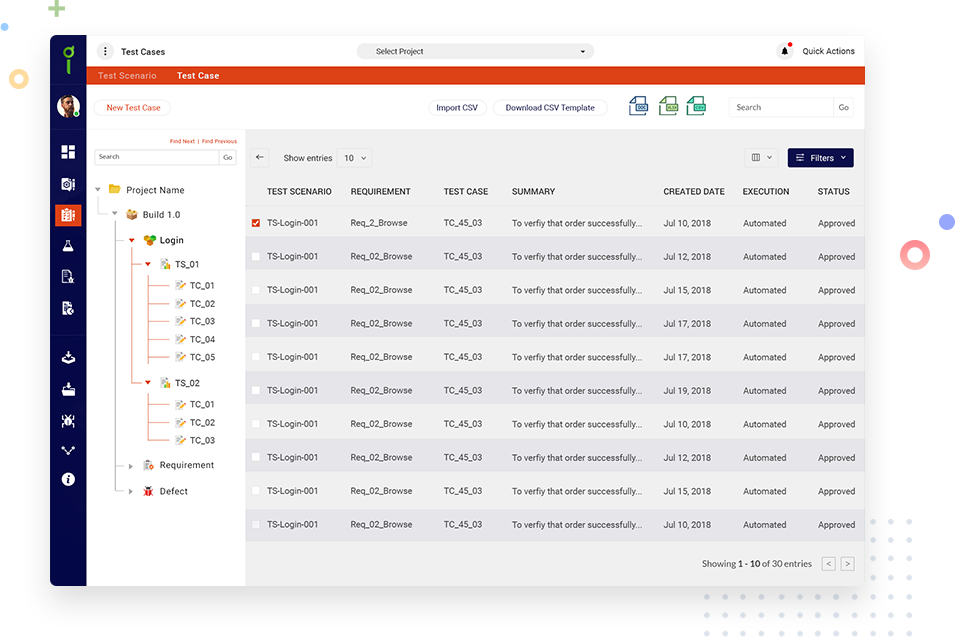This screenshot has width=955, height=637.
Task: Click the CREATED DATE column header
Action: coord(694,191)
